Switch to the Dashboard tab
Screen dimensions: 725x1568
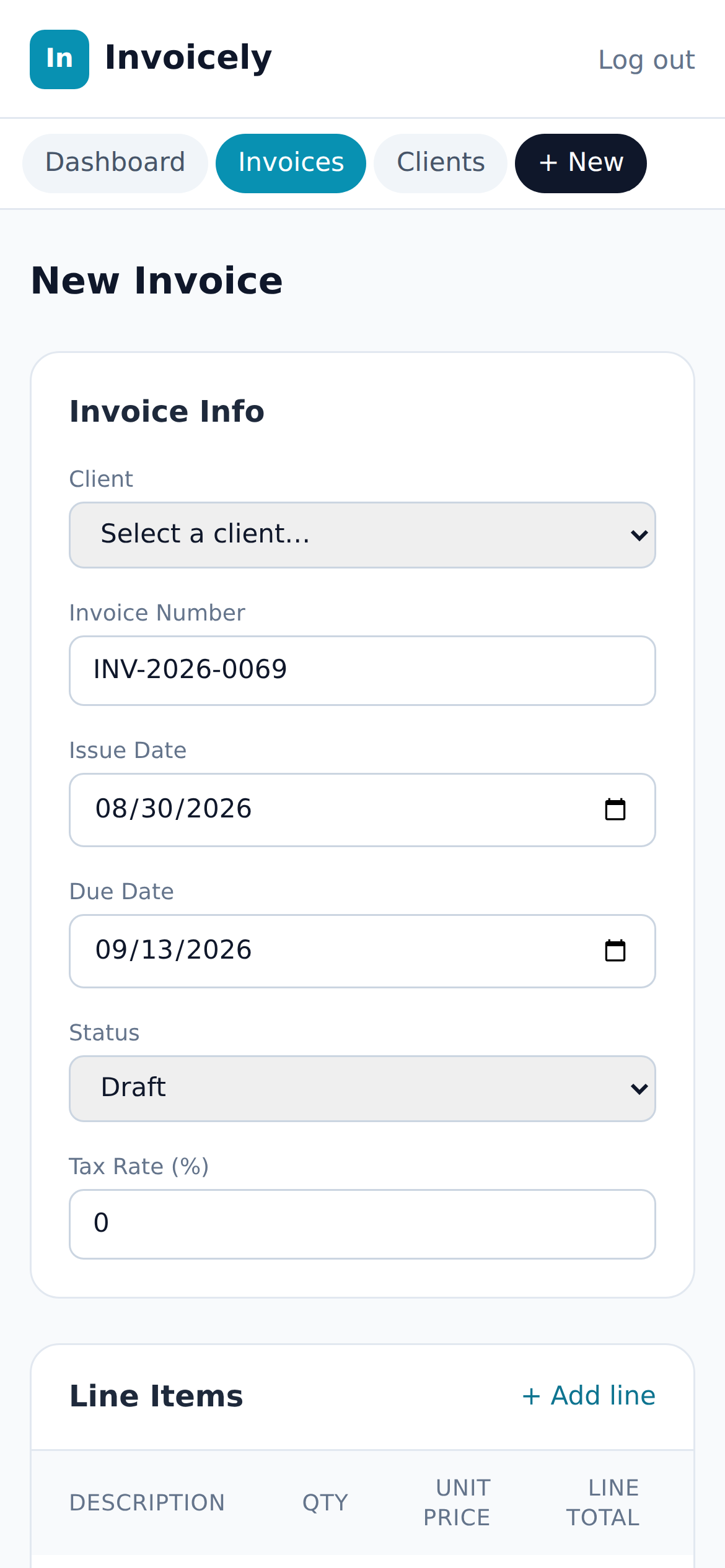[x=115, y=163]
